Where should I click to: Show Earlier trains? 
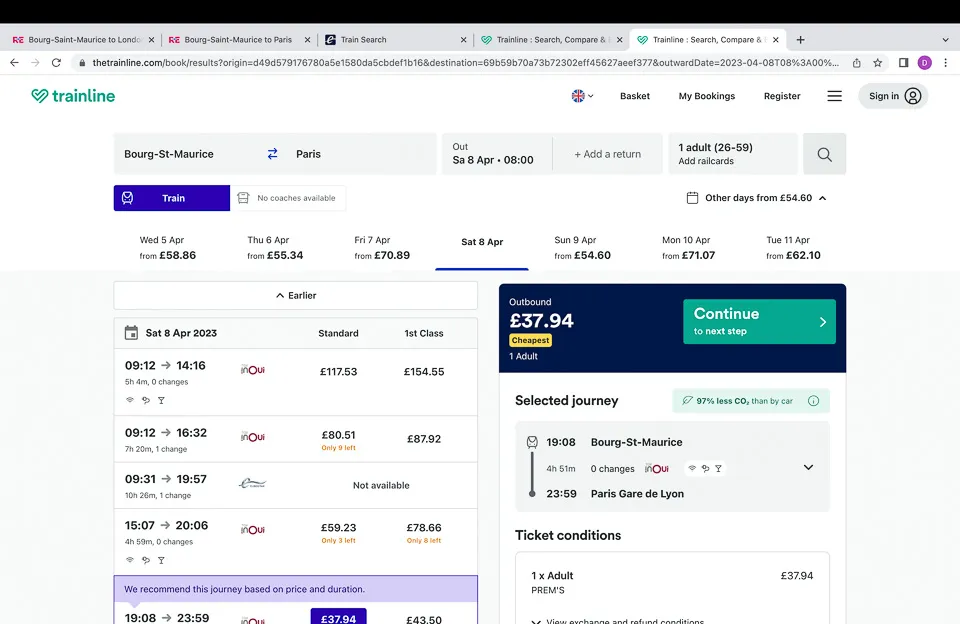[x=296, y=296]
